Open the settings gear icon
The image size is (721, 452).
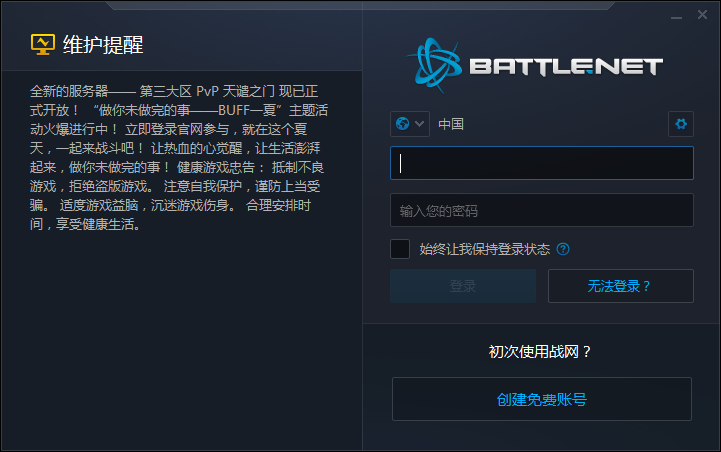tap(681, 124)
